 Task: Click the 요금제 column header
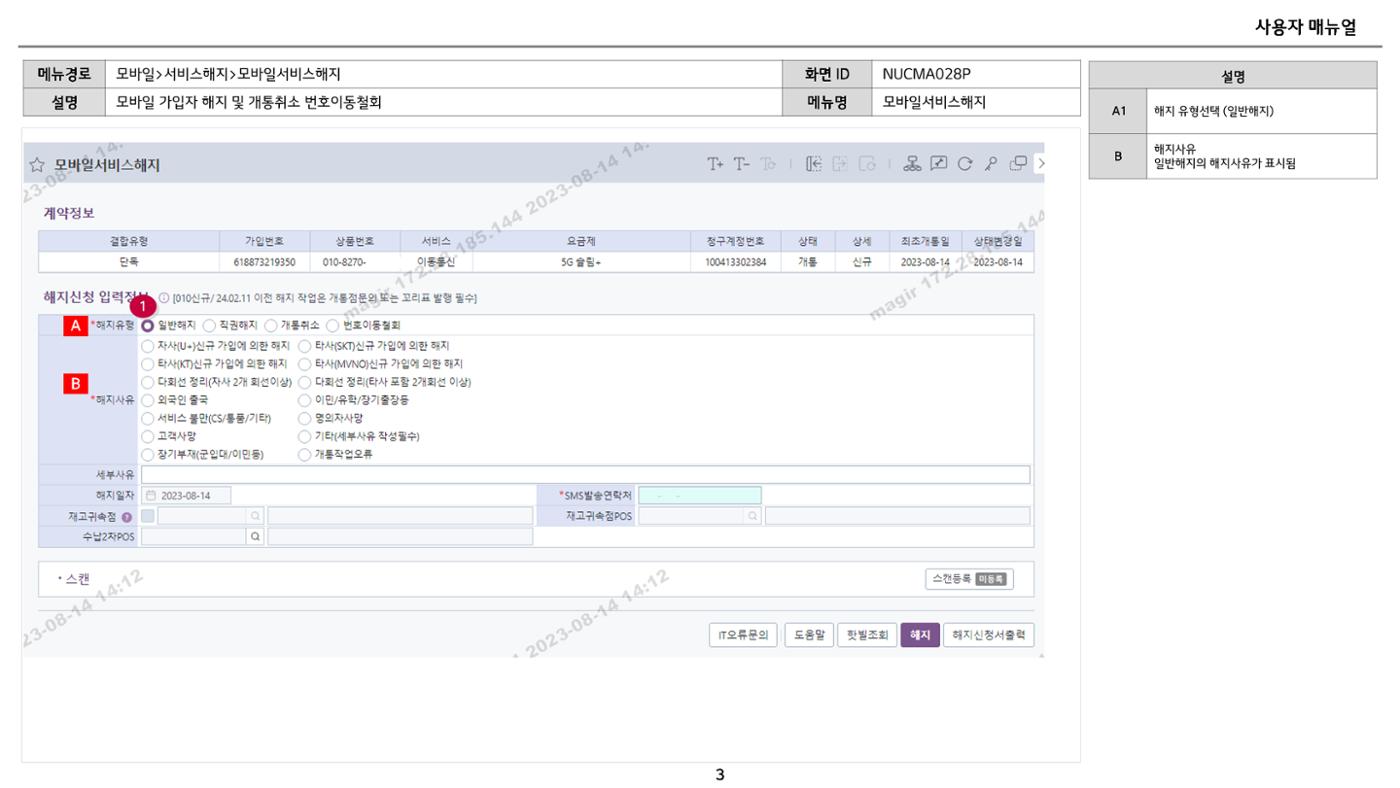[x=581, y=242]
